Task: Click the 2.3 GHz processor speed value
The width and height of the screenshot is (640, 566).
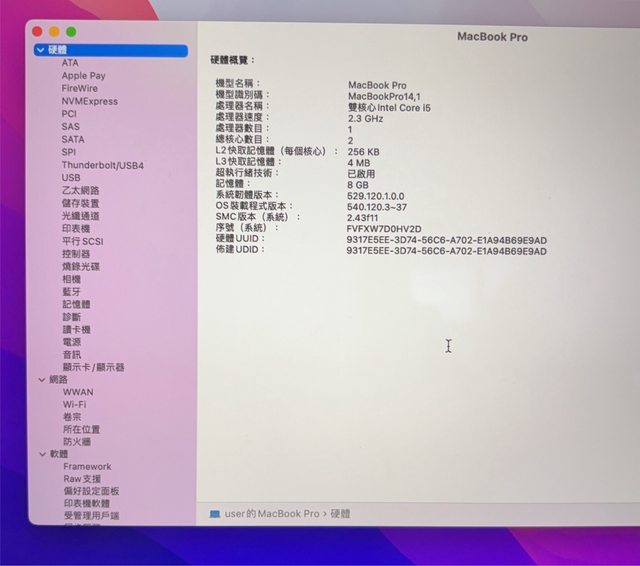Action: [x=365, y=119]
